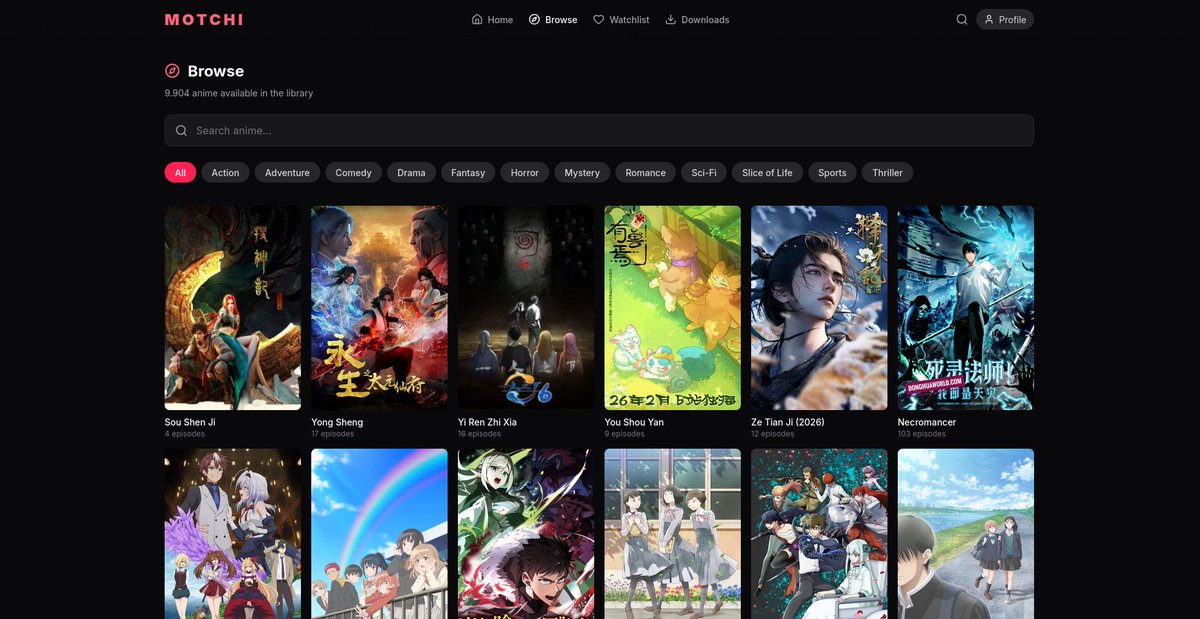Focus the Search anime input field
This screenshot has width=1200, height=619.
click(599, 130)
